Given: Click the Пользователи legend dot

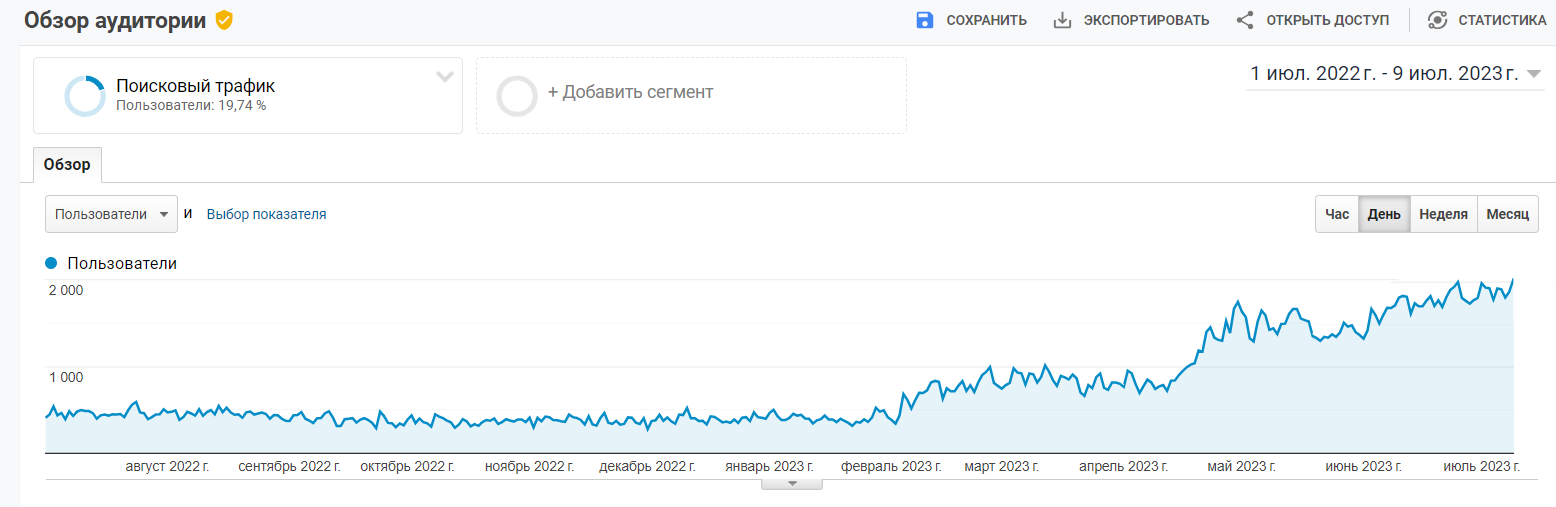Looking at the screenshot, I should (52, 264).
